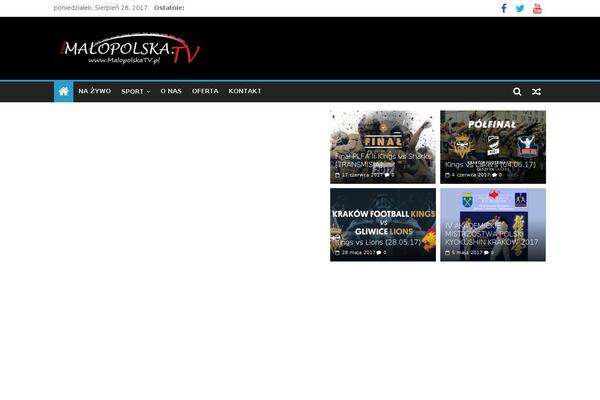Click the date poniedziałek, Sierpień 28, 2017

(x=100, y=8)
